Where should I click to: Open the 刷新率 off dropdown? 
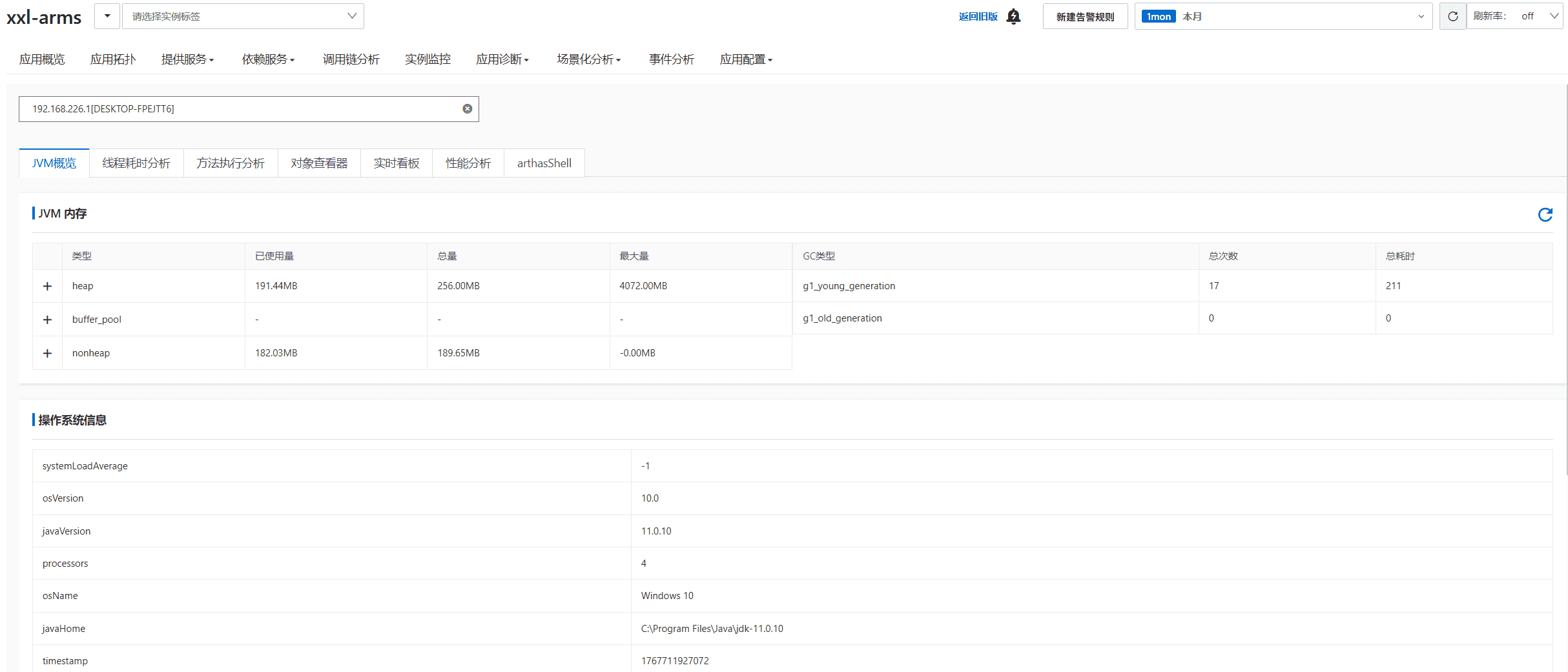1514,16
